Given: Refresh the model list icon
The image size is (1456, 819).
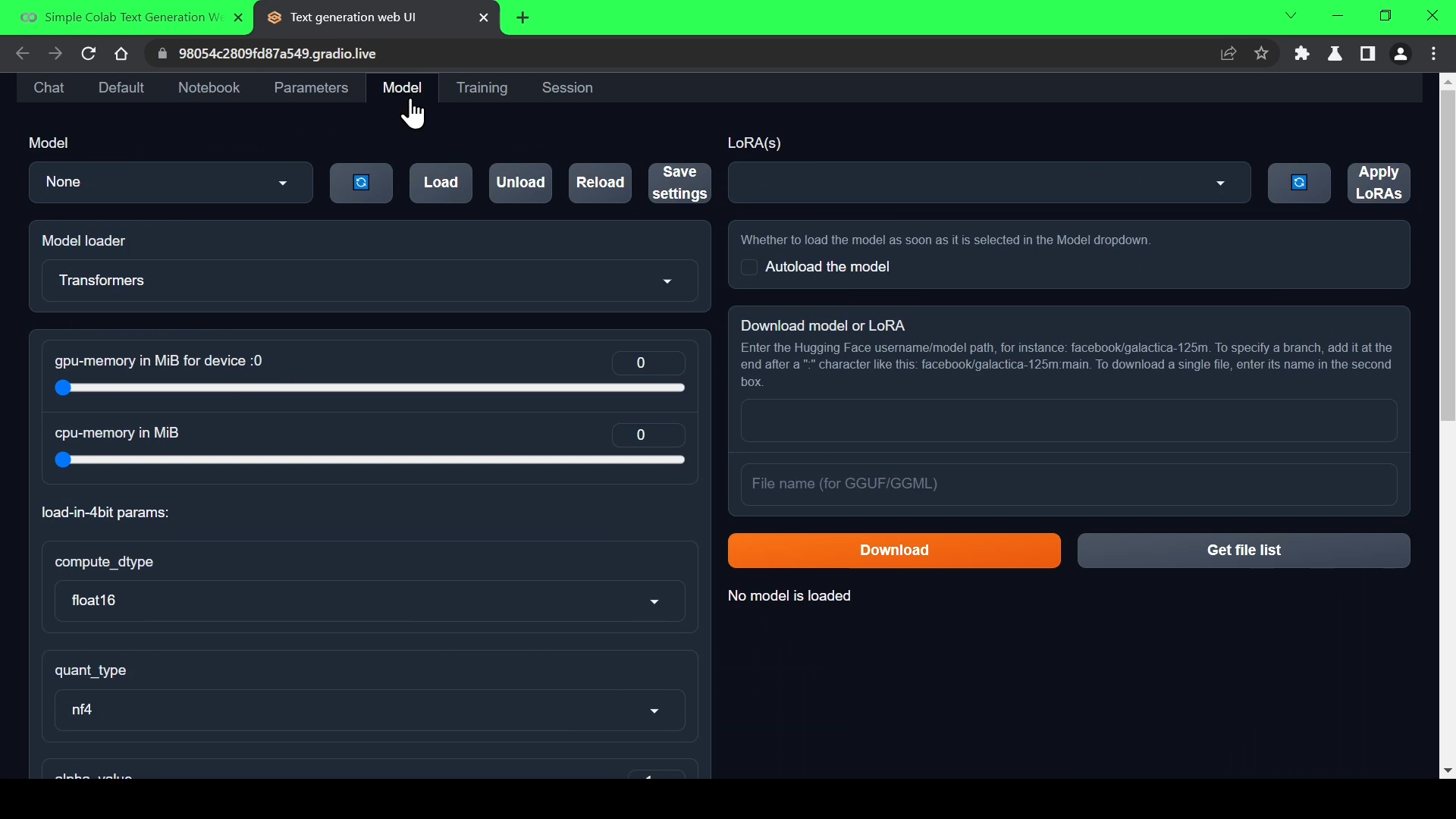Looking at the screenshot, I should pyautogui.click(x=361, y=183).
